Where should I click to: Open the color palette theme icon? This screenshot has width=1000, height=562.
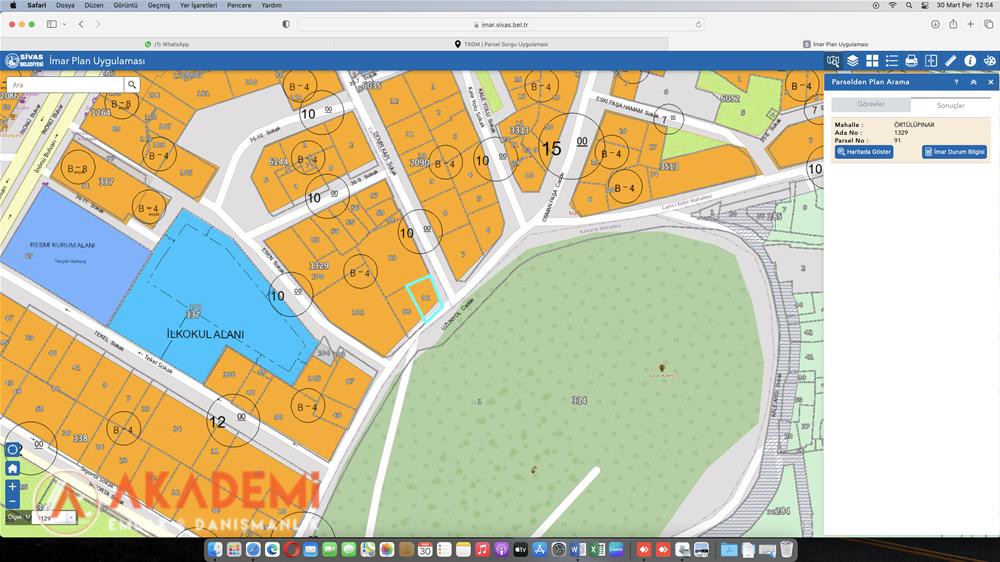pos(989,61)
